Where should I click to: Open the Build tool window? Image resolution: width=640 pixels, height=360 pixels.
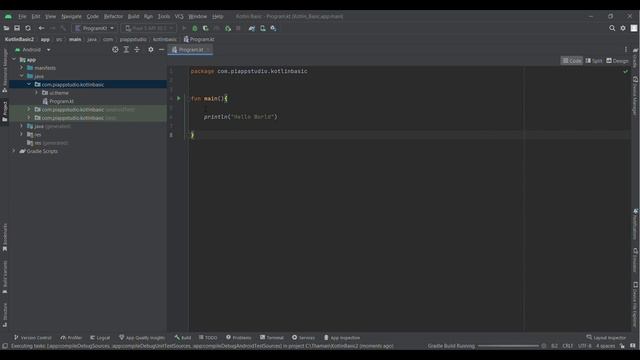point(183,338)
